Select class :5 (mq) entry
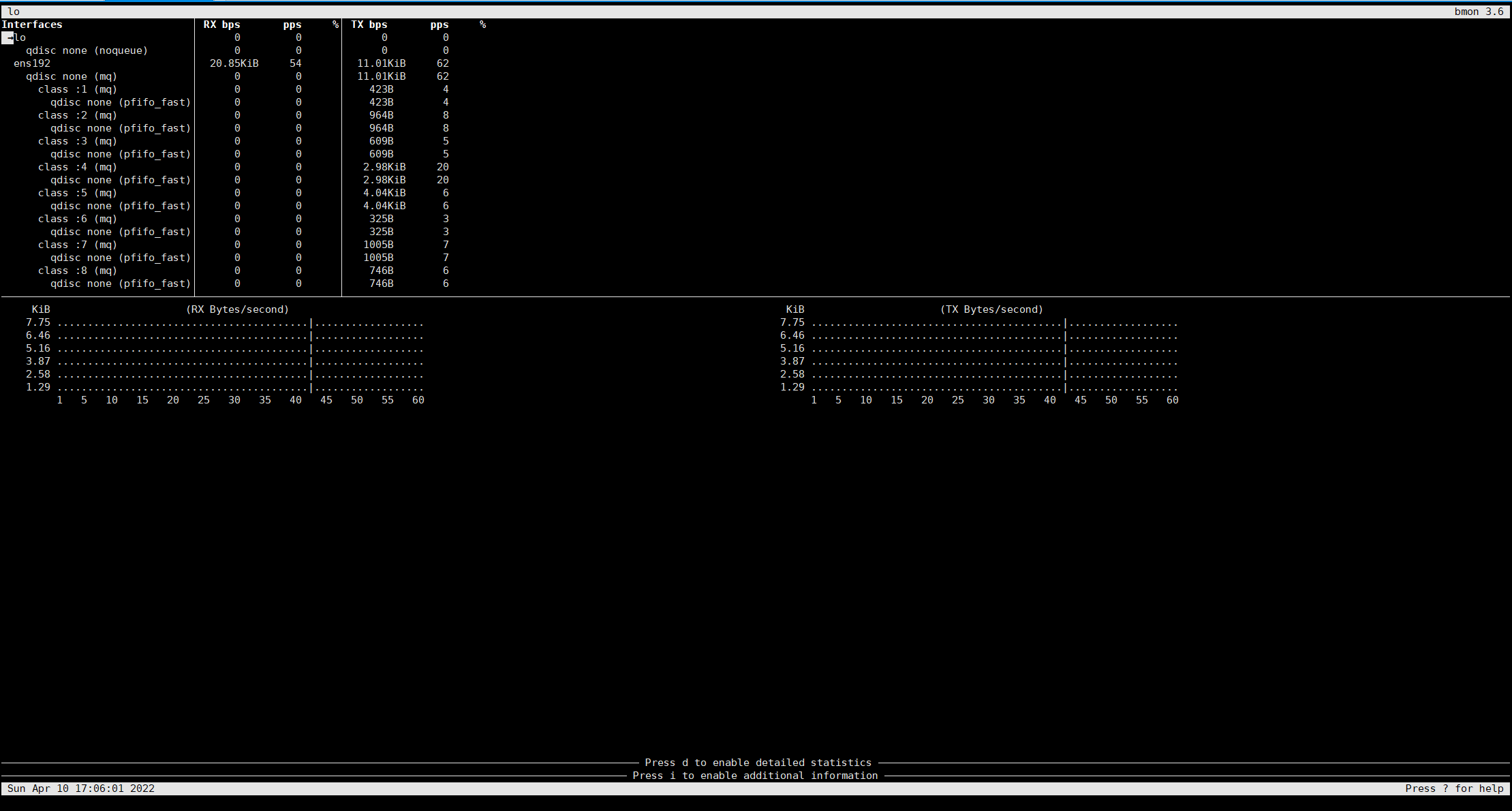The height and width of the screenshot is (811, 1512). 77,193
